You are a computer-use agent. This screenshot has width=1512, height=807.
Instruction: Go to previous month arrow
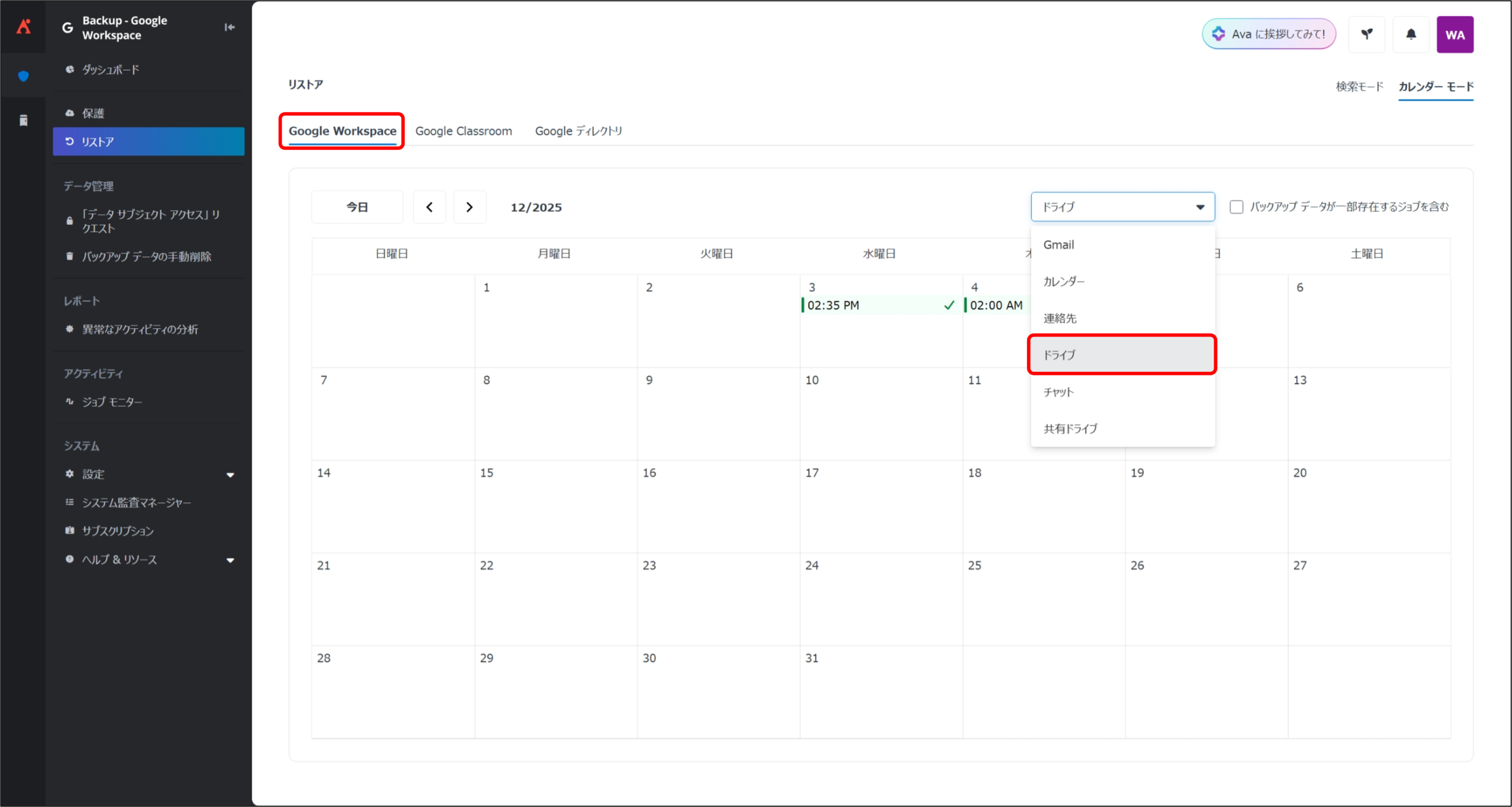pyautogui.click(x=429, y=207)
